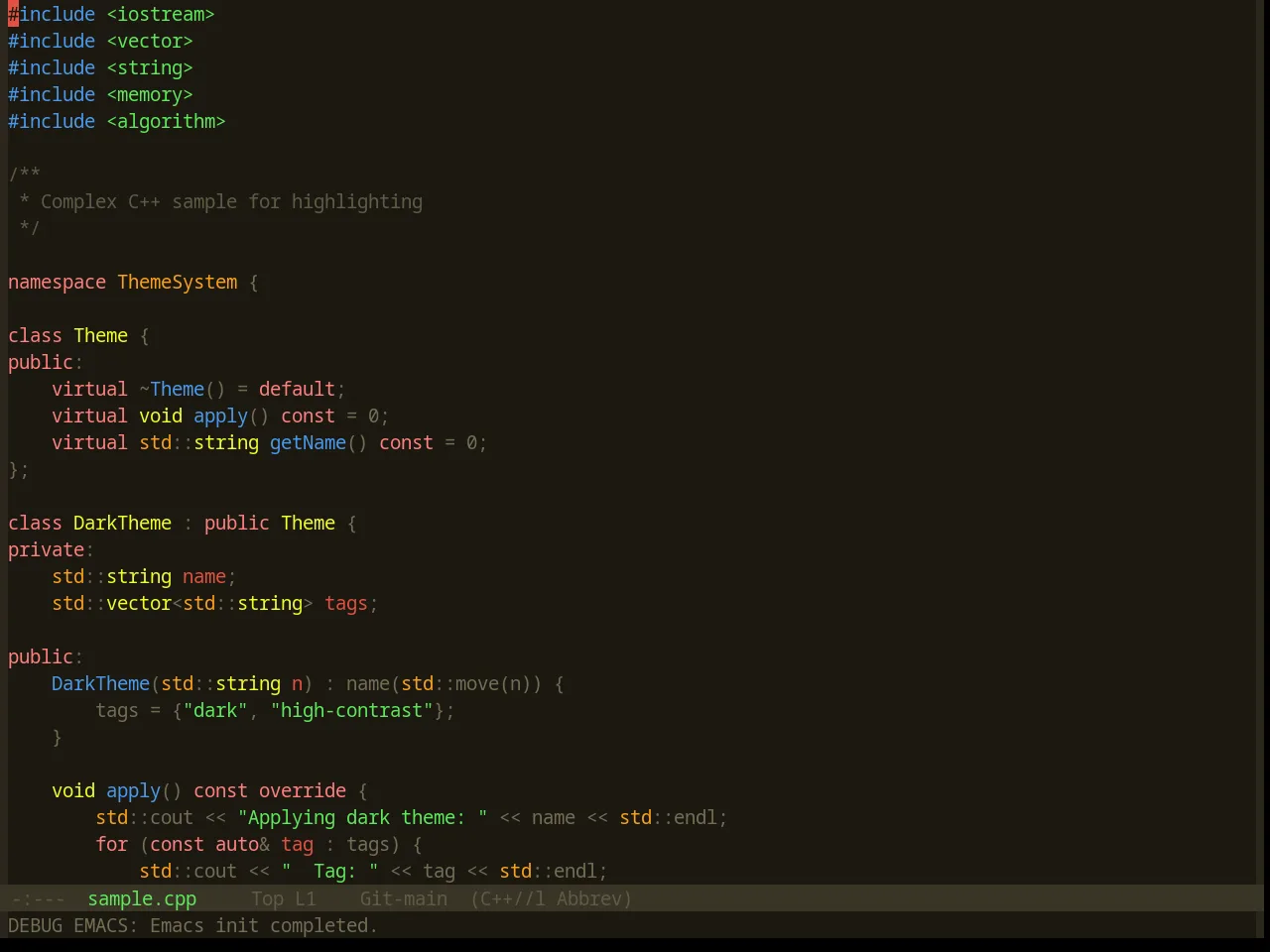
Task: Click the second 'public:' specifier in DarkTheme
Action: [x=46, y=656]
